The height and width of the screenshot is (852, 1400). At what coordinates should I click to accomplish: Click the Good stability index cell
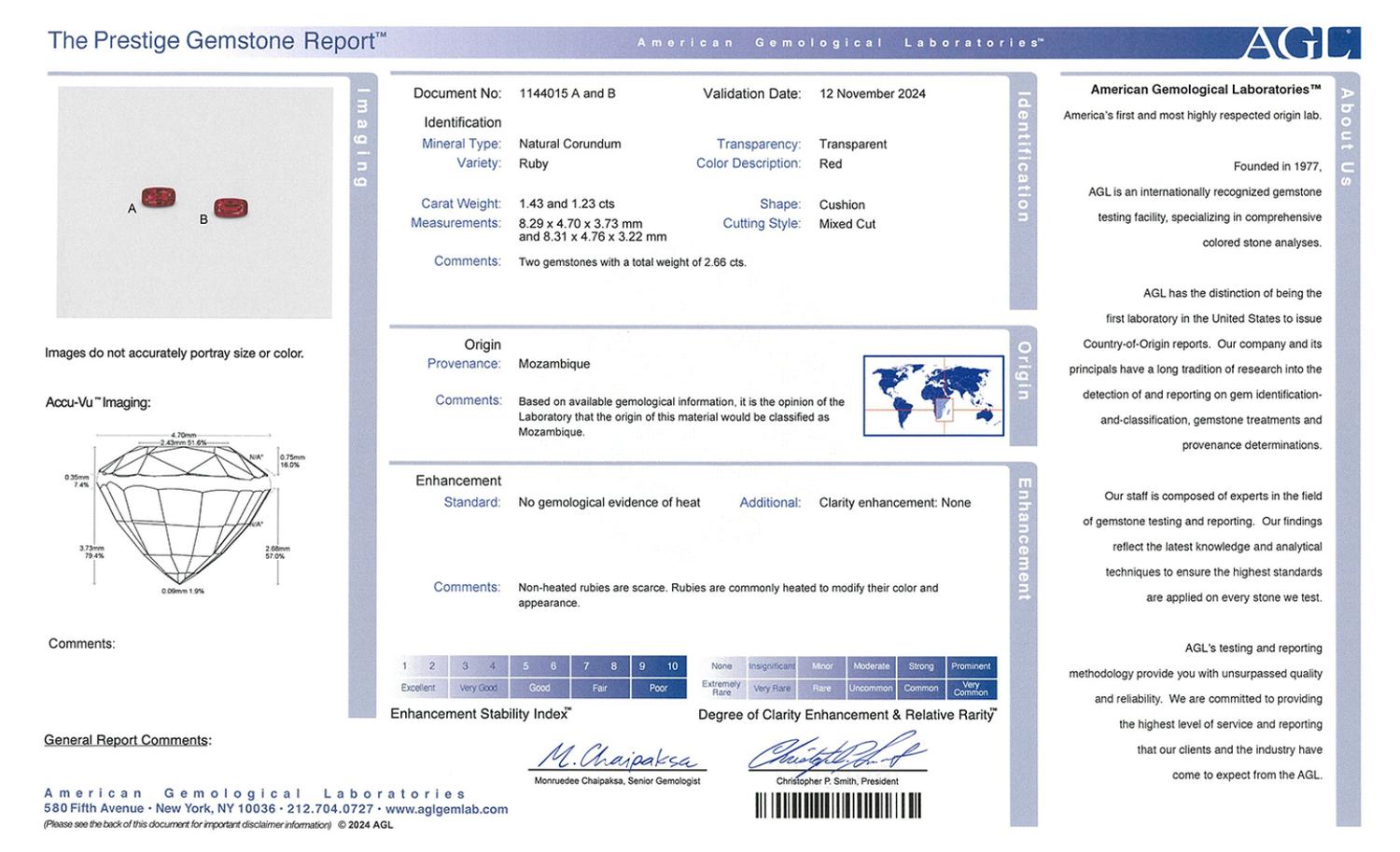(x=539, y=688)
